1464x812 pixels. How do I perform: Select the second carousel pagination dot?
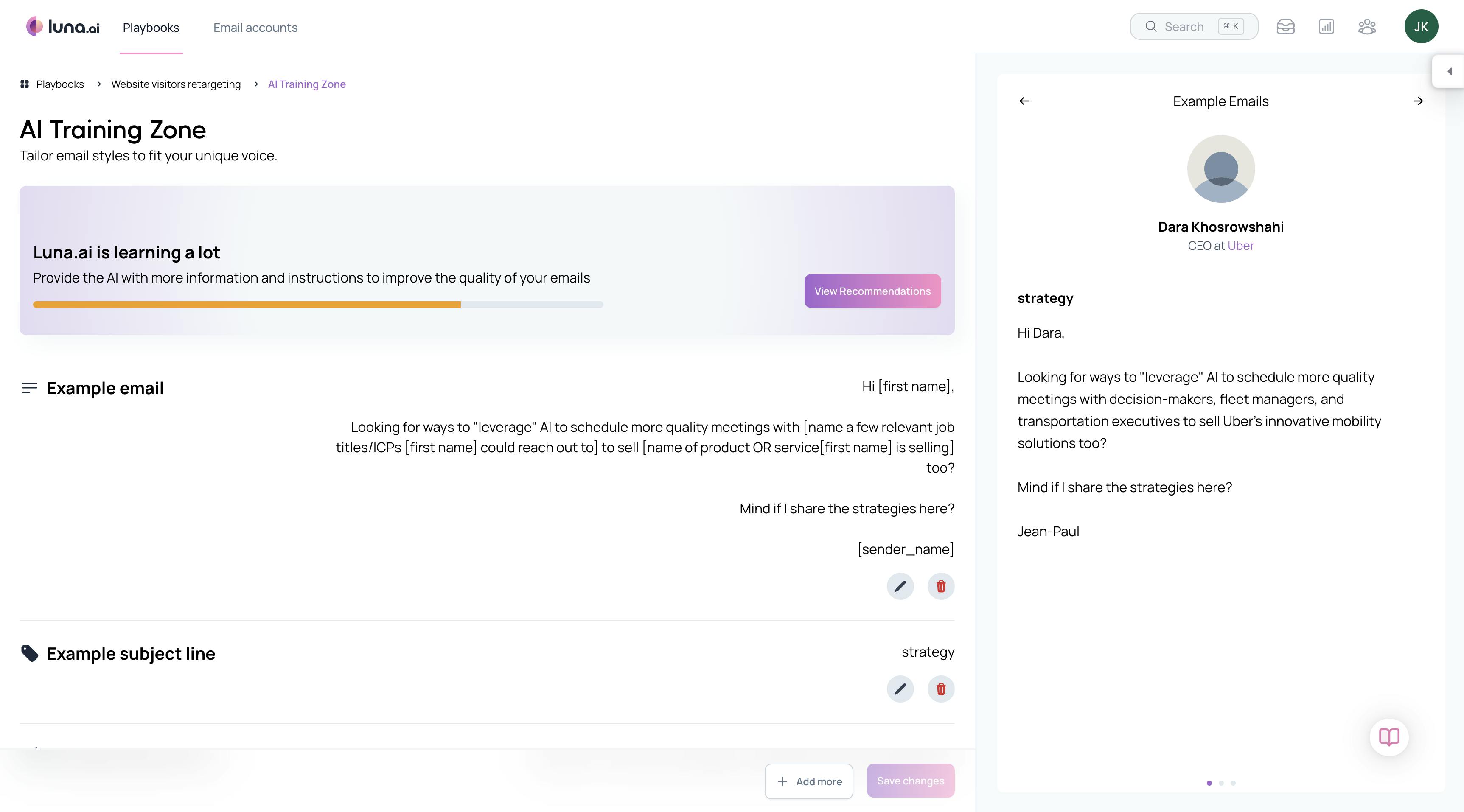click(1221, 783)
